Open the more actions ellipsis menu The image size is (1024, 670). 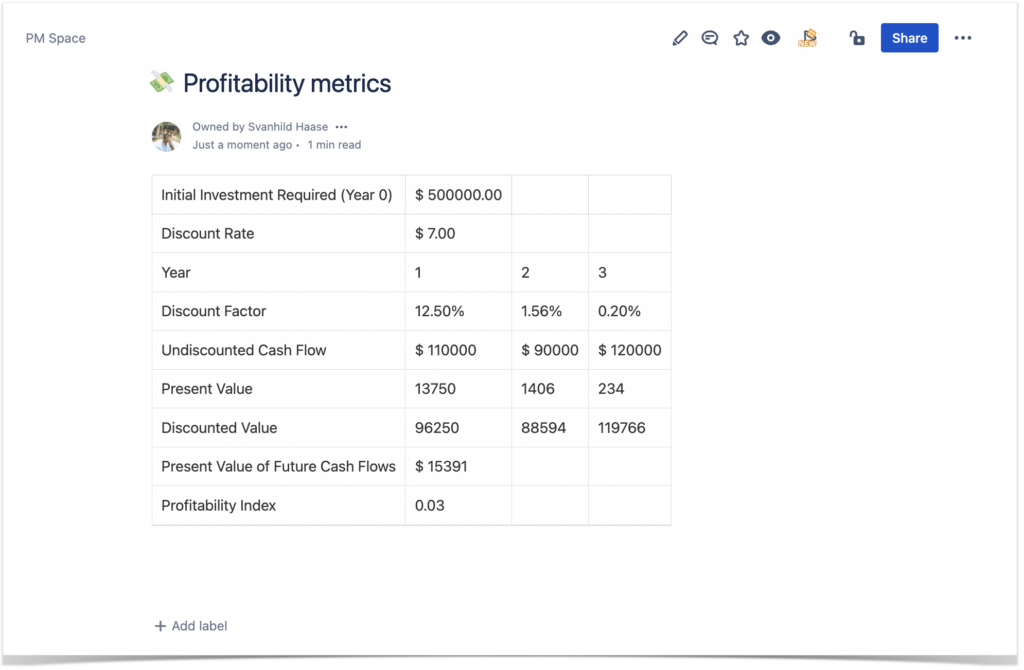click(963, 37)
